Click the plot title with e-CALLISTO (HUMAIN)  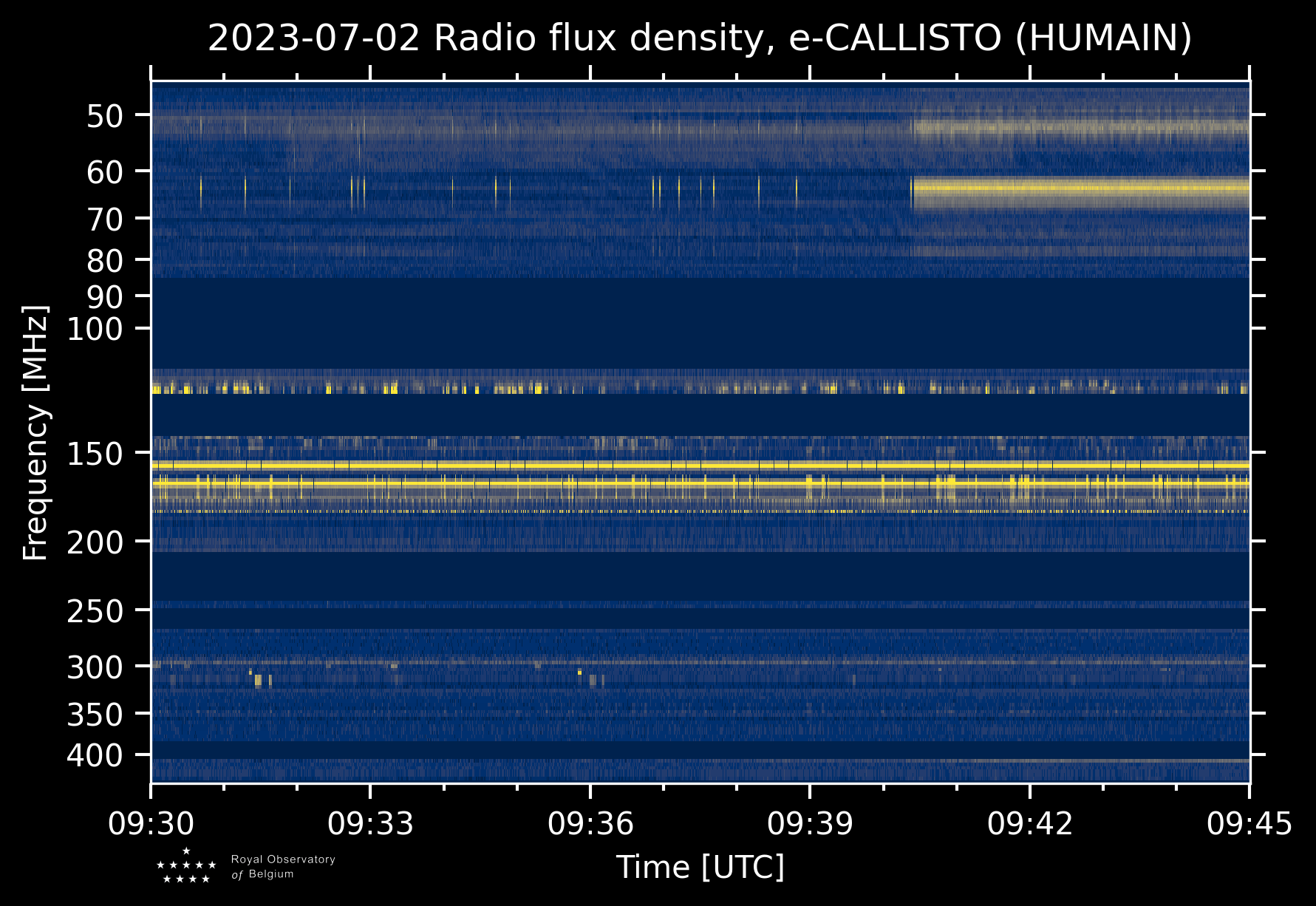[x=700, y=38]
